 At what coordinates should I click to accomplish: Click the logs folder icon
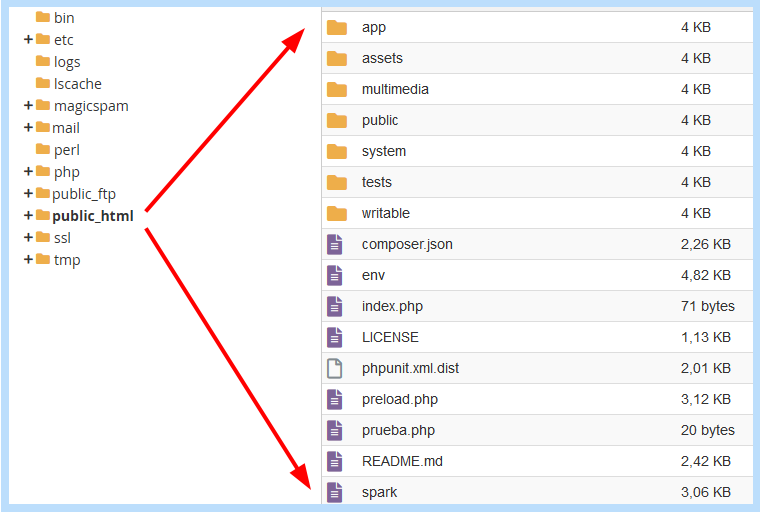(x=43, y=61)
